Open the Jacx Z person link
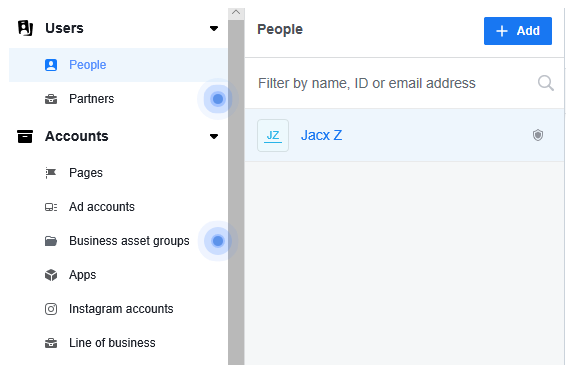 [x=321, y=135]
